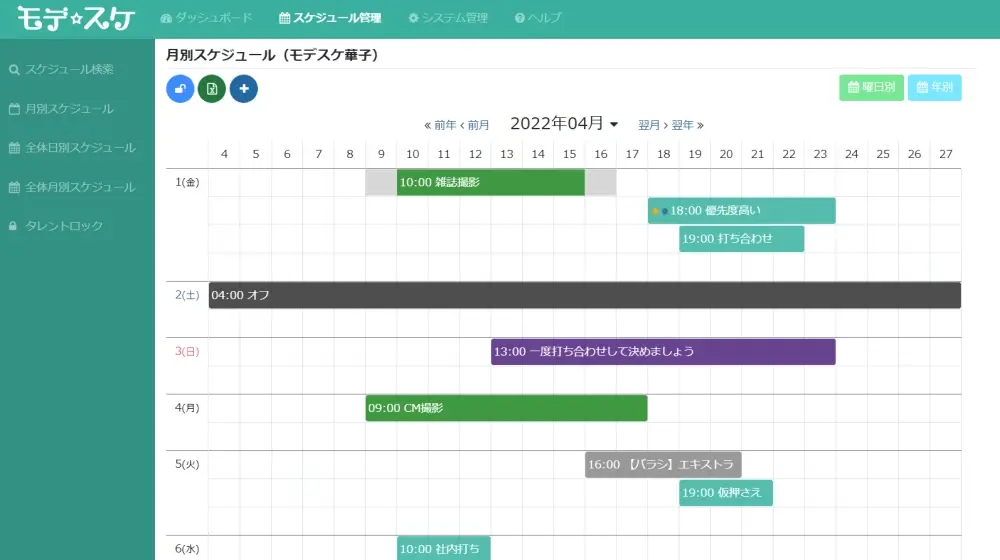Select 全体日別スケジュール in the sidebar

tap(72, 148)
